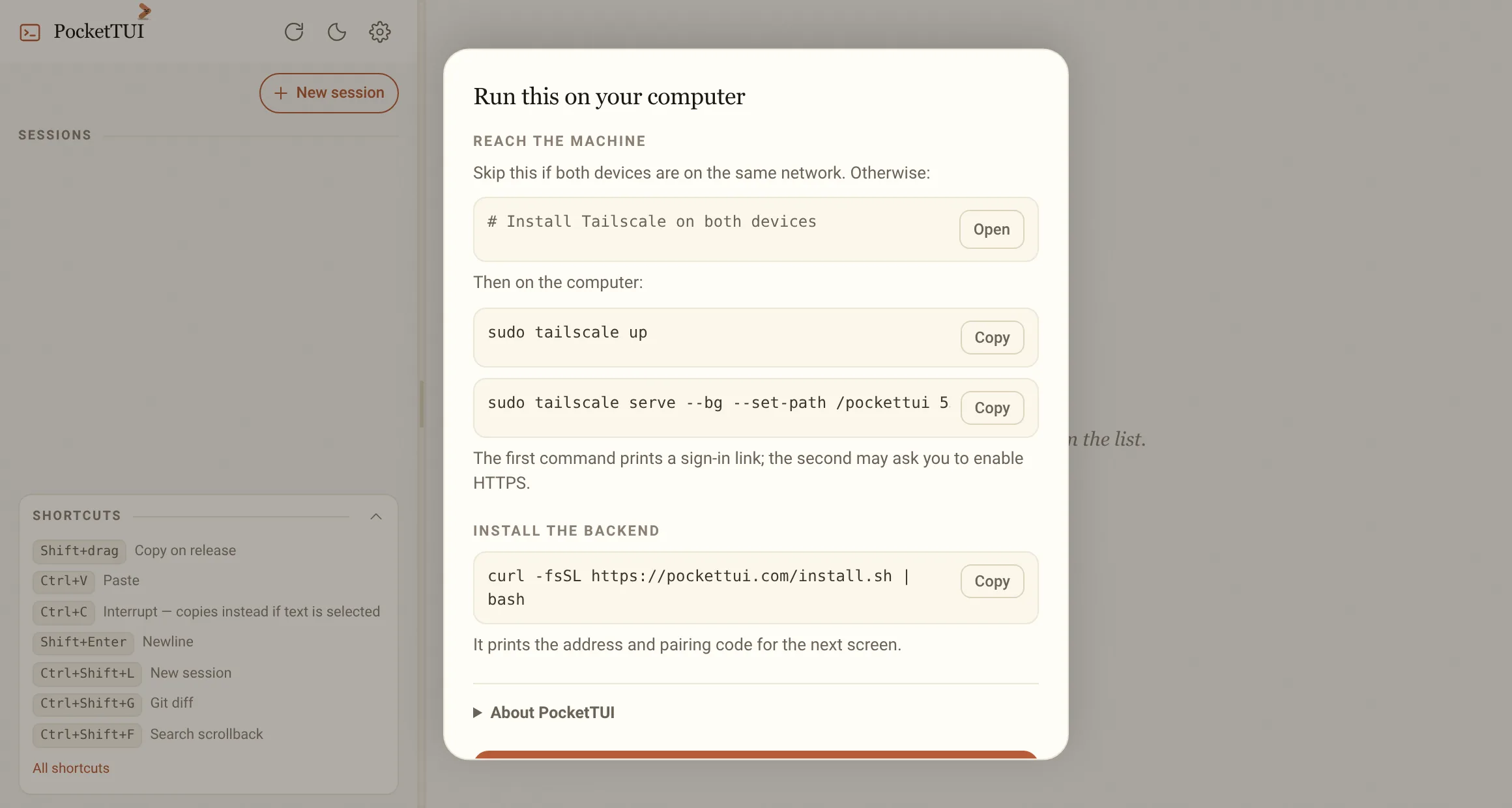
Task: Click the 'Newline' shortcut label
Action: tap(167, 642)
